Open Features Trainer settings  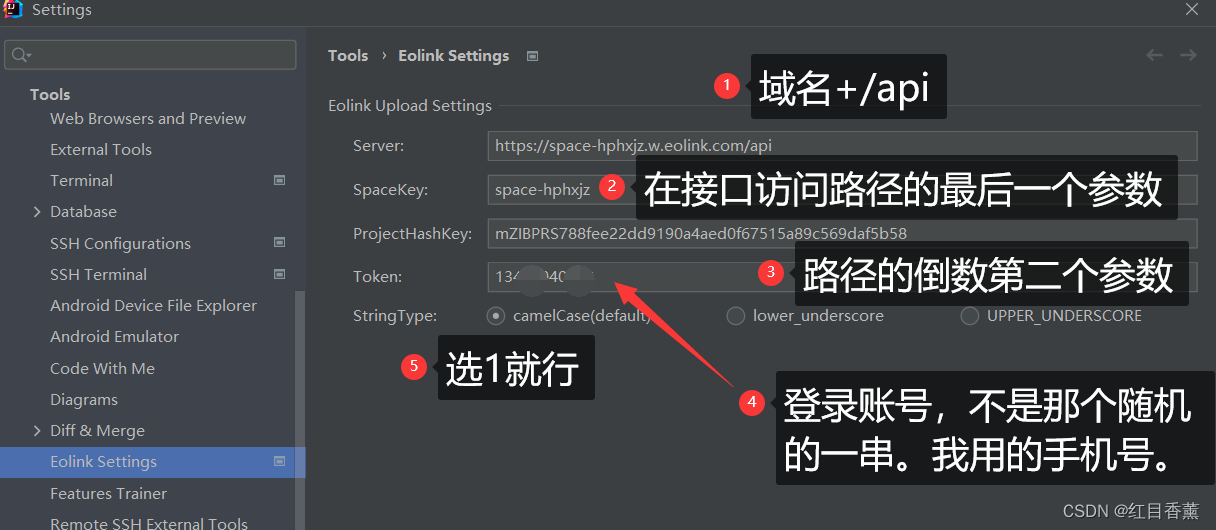(108, 493)
